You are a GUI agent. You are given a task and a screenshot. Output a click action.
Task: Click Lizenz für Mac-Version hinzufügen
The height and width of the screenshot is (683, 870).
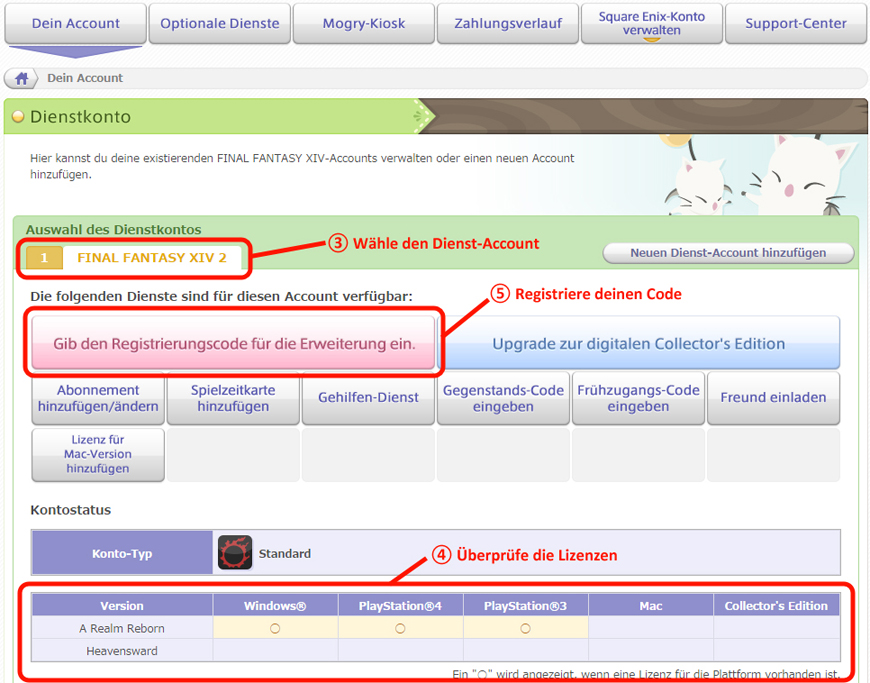point(98,454)
